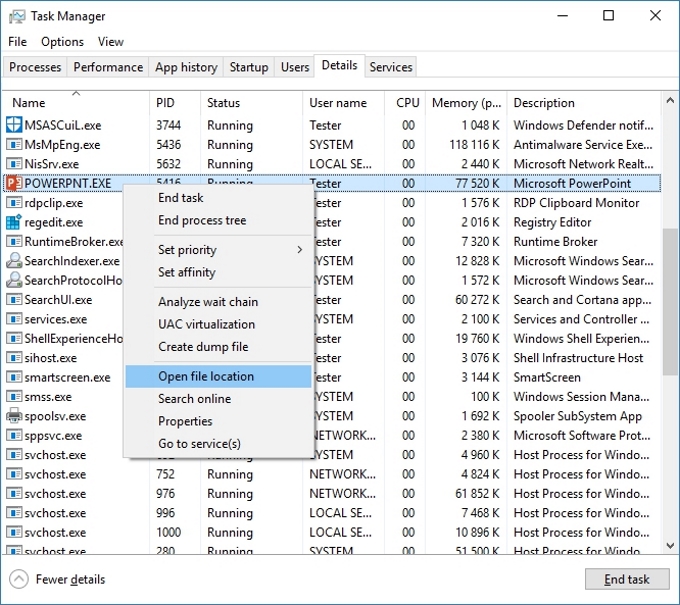Image resolution: width=680 pixels, height=605 pixels.
Task: Click the regedit.exe registry cube icon
Action: [14, 222]
